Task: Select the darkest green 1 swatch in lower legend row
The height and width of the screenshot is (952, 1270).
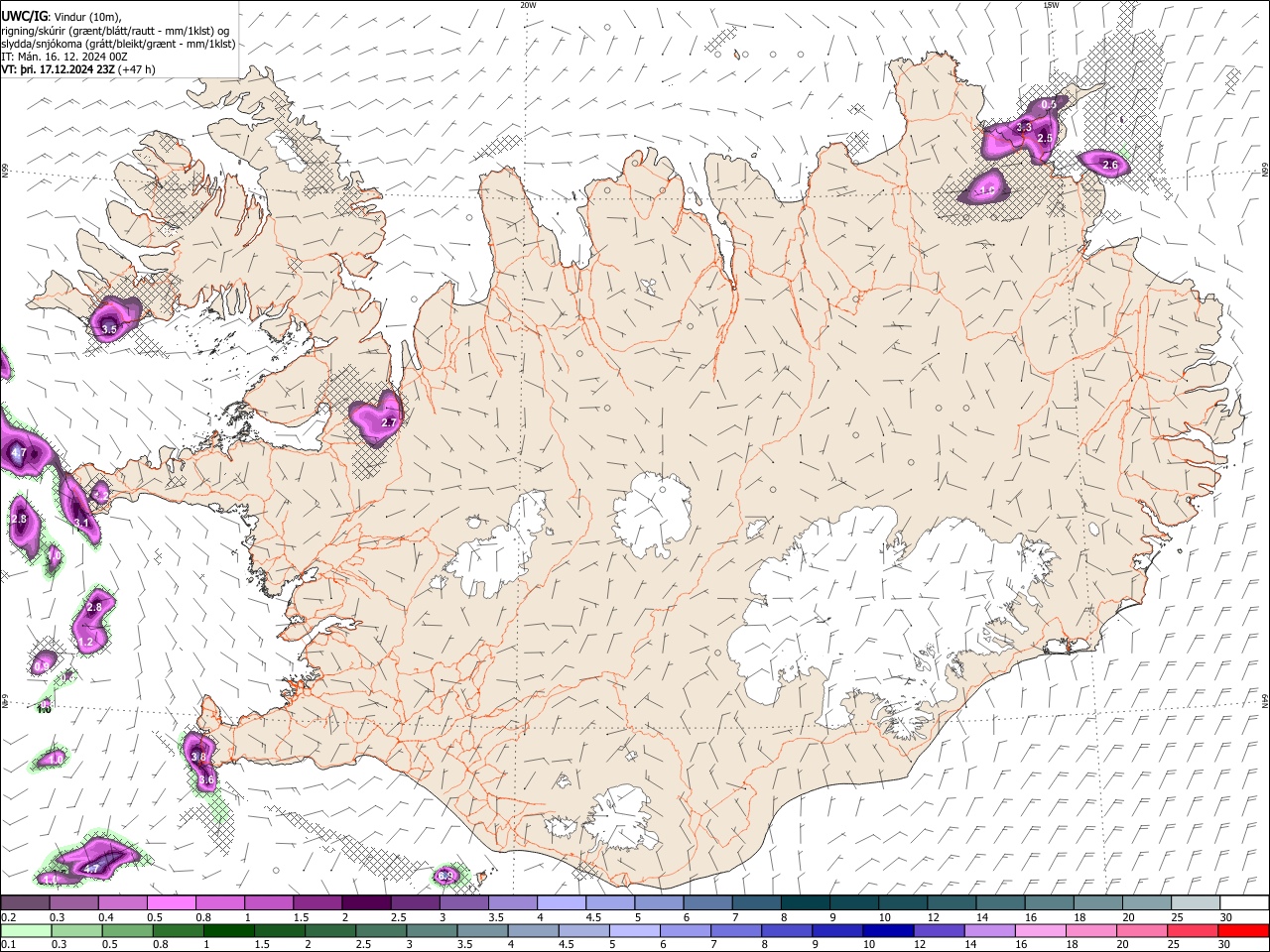Action: tap(228, 930)
